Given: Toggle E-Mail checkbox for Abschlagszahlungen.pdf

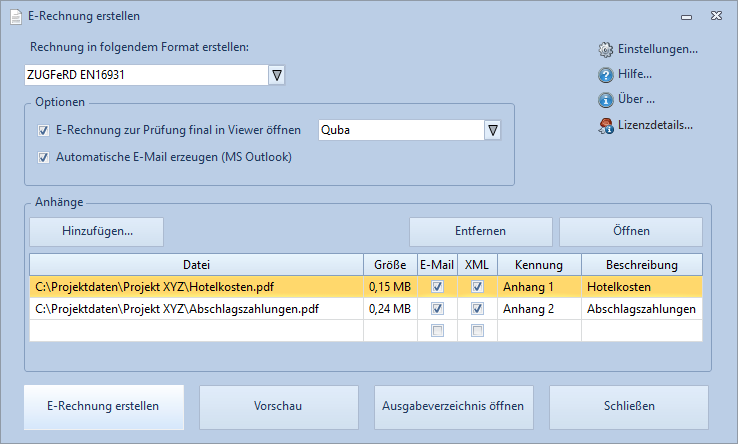Looking at the screenshot, I should (x=437, y=308).
